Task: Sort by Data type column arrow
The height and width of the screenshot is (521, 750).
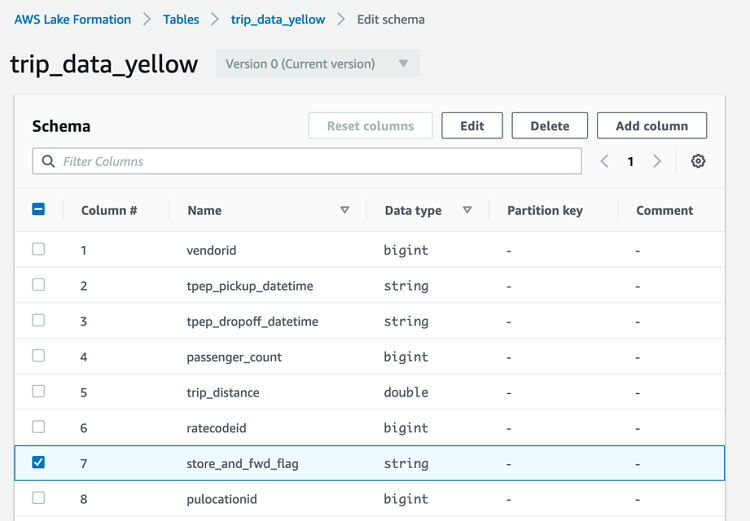Action: tap(467, 210)
